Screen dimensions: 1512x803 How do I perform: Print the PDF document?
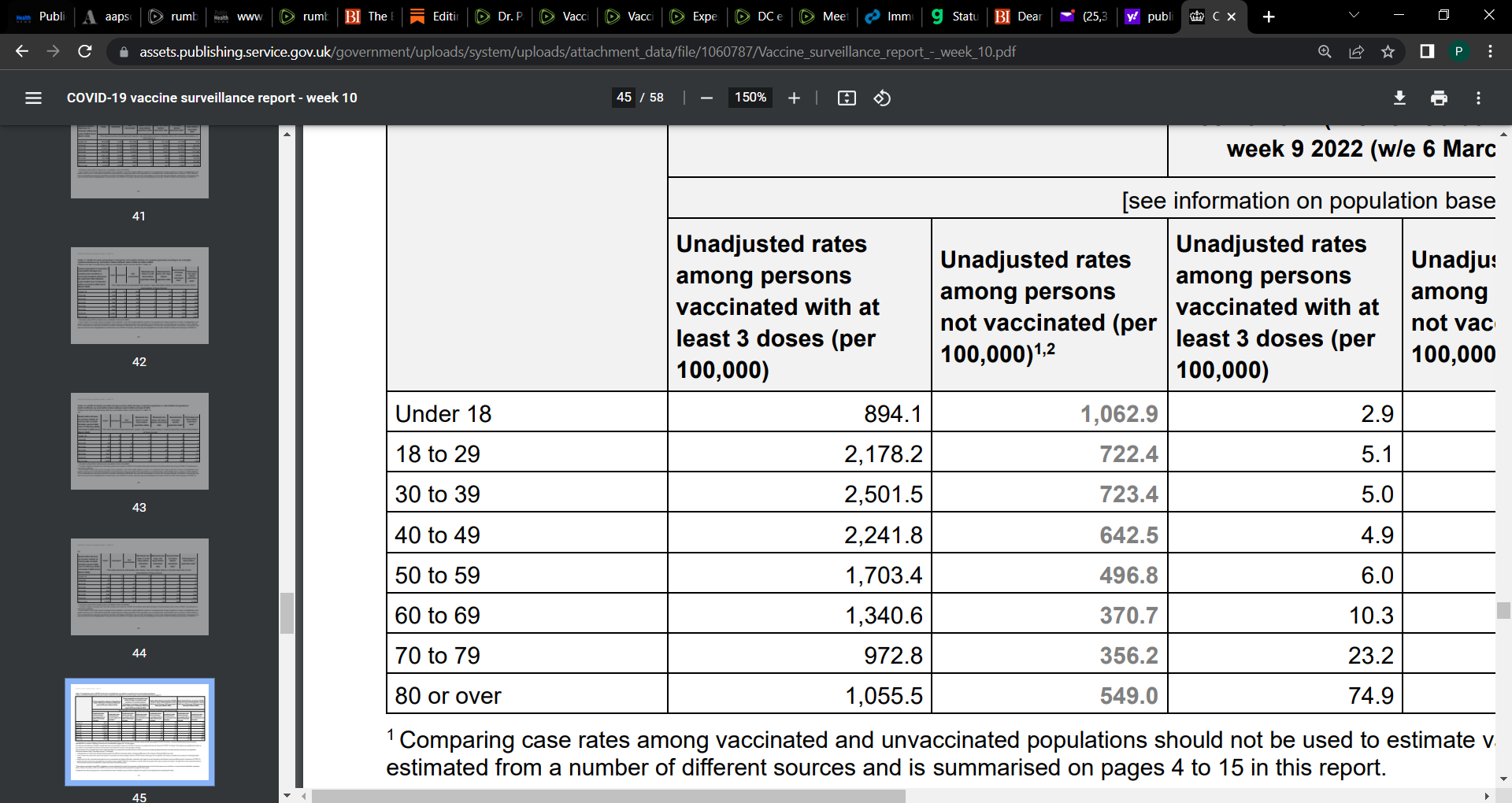click(x=1439, y=98)
